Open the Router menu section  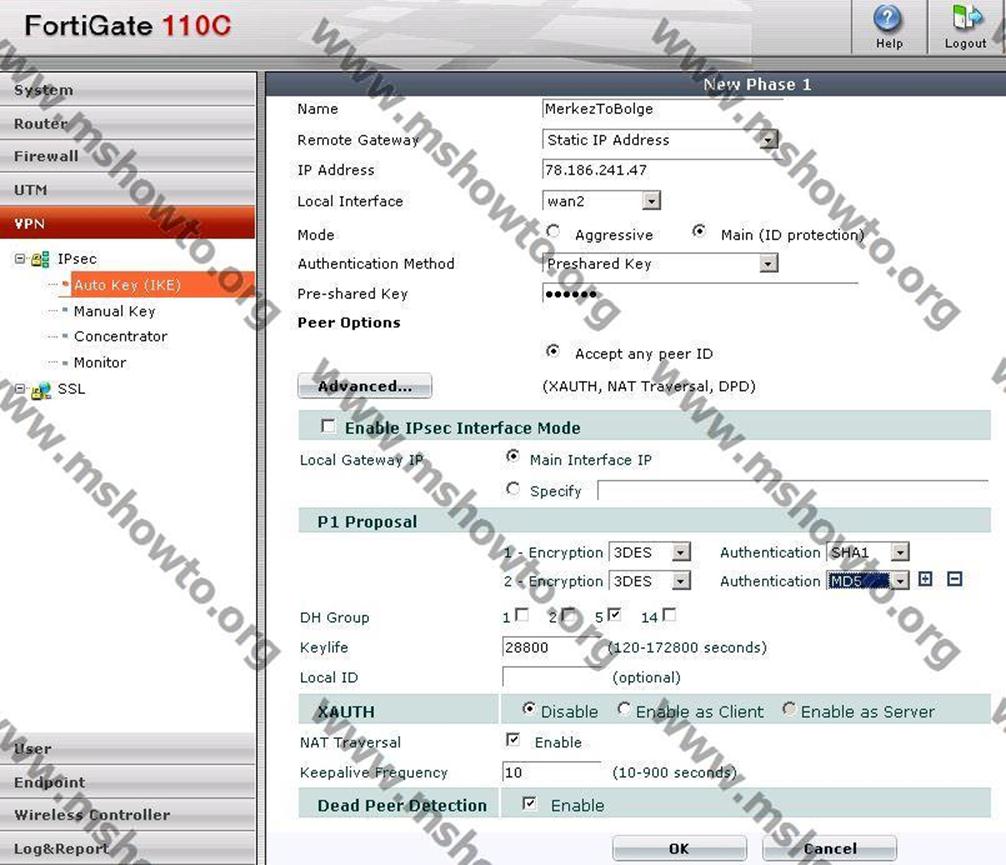(128, 123)
